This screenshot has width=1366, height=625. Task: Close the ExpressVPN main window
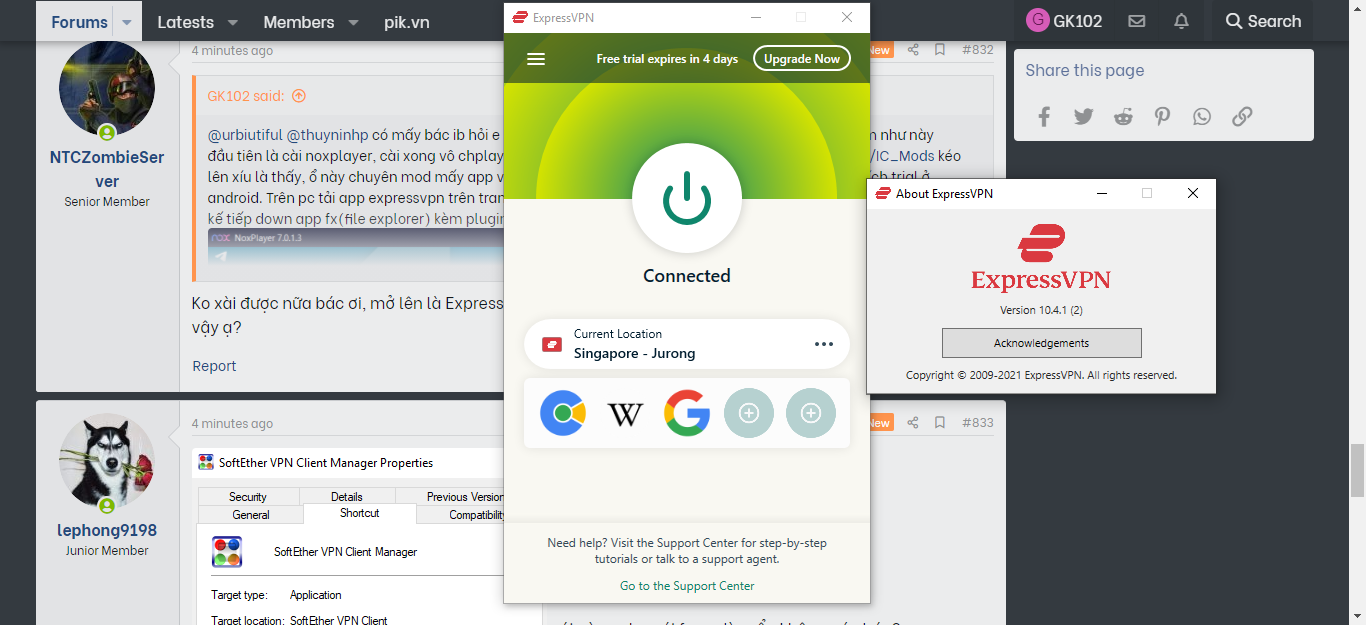[x=847, y=17]
